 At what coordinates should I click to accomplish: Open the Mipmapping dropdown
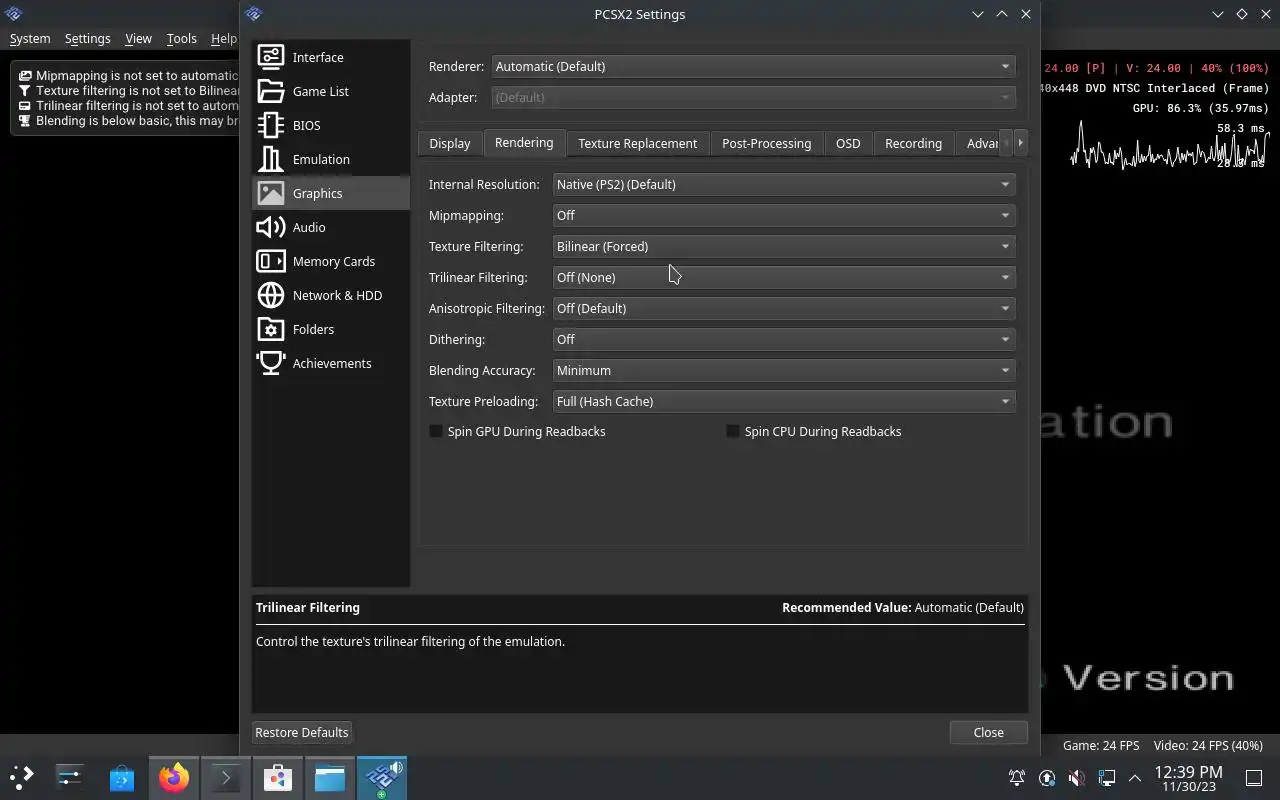(784, 215)
